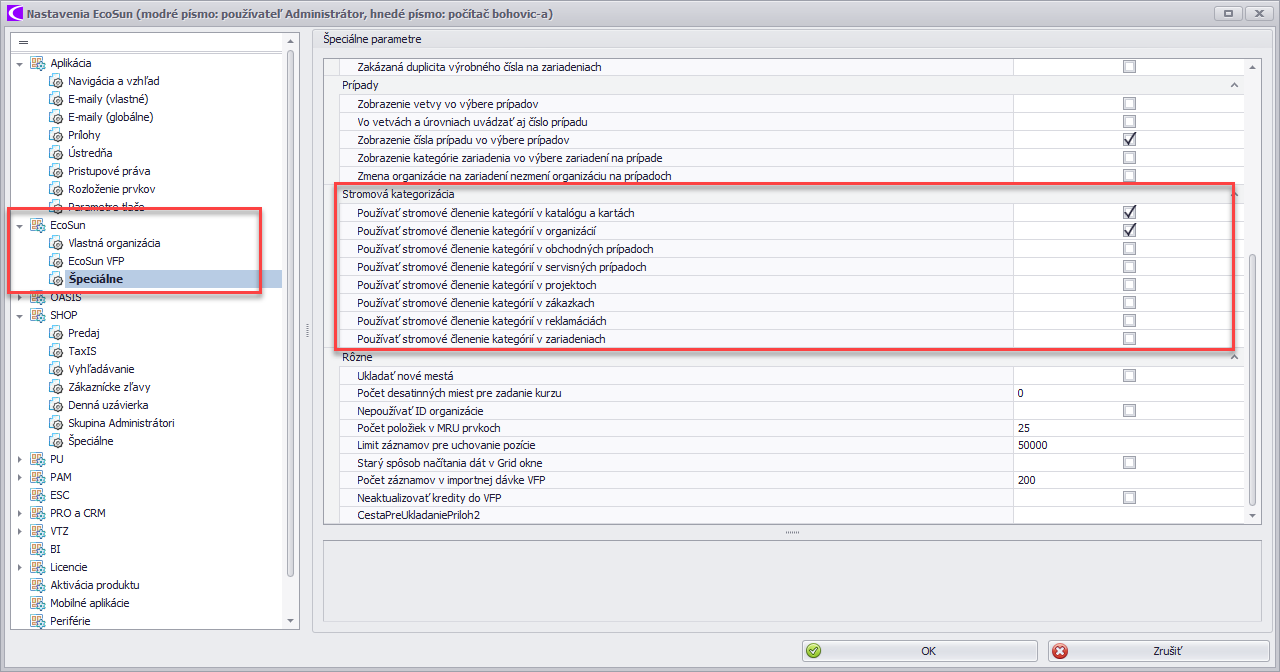Tick the Ukladať nové mestá checkbox
The height and width of the screenshot is (672, 1280).
[x=1129, y=376]
